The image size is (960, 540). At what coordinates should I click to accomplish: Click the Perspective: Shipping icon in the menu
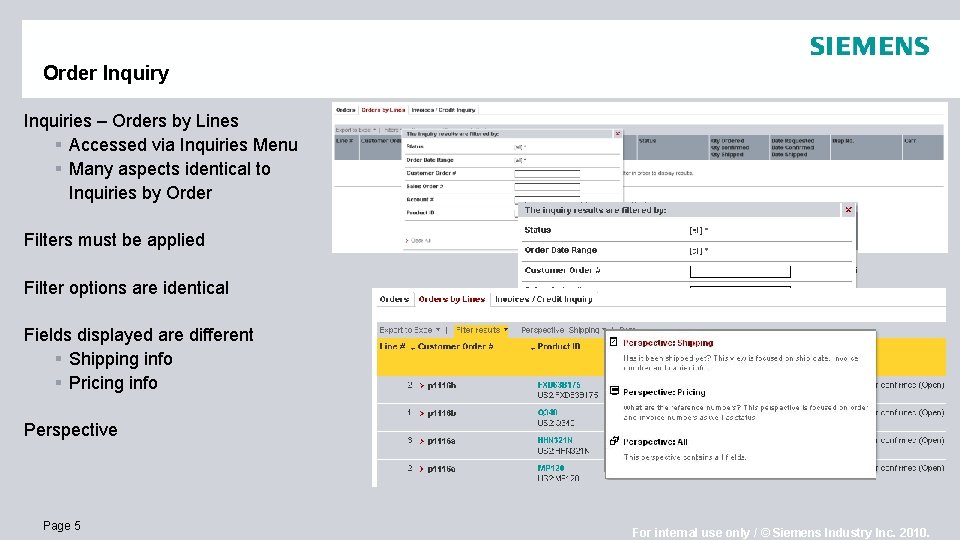click(613, 342)
